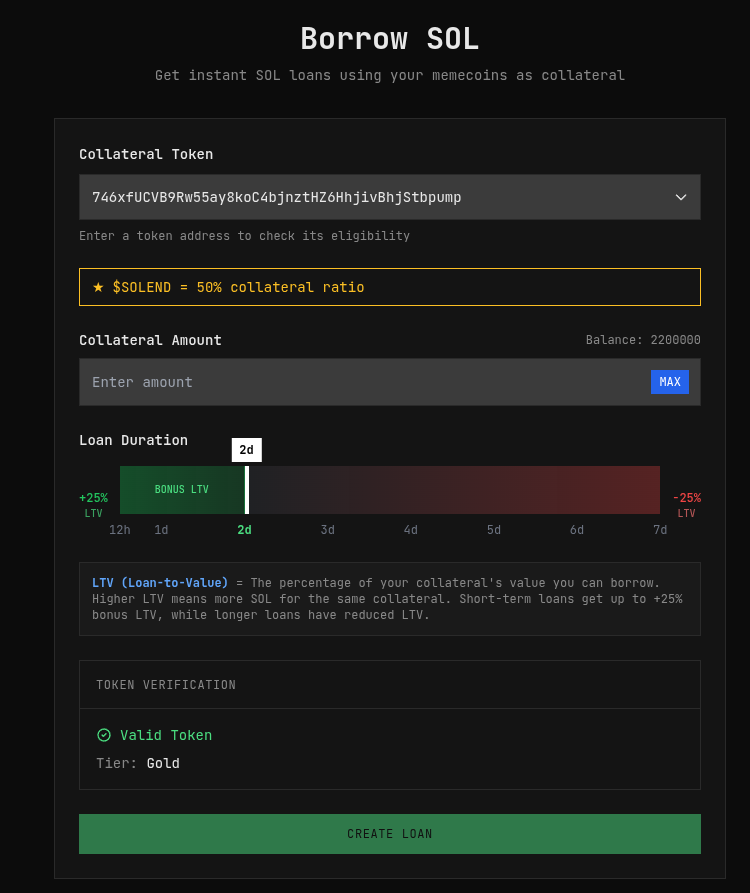Click the blue MAX button
Viewport: 750px width, 893px height.
point(670,382)
